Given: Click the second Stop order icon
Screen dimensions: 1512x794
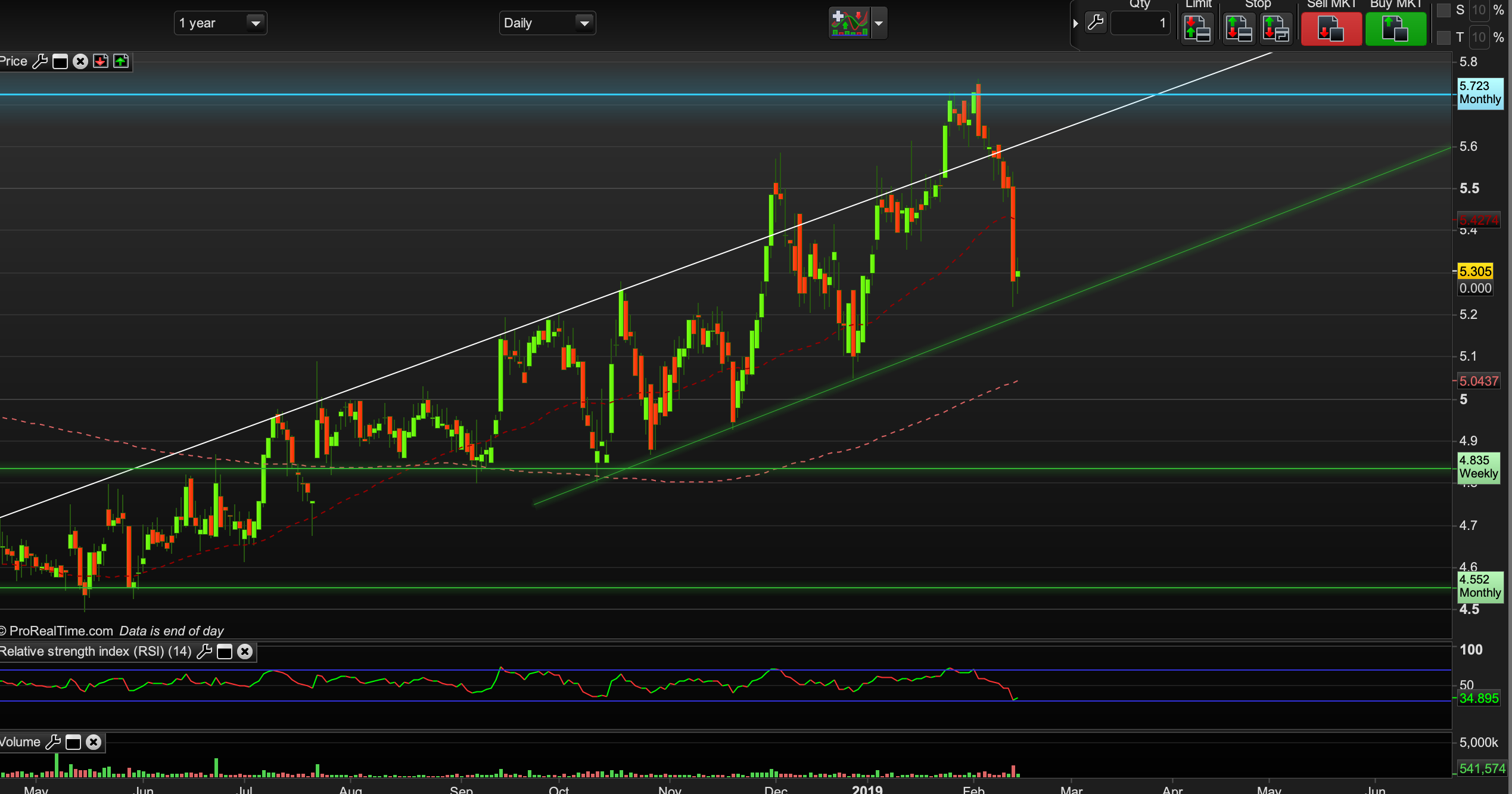Looking at the screenshot, I should (x=1275, y=28).
